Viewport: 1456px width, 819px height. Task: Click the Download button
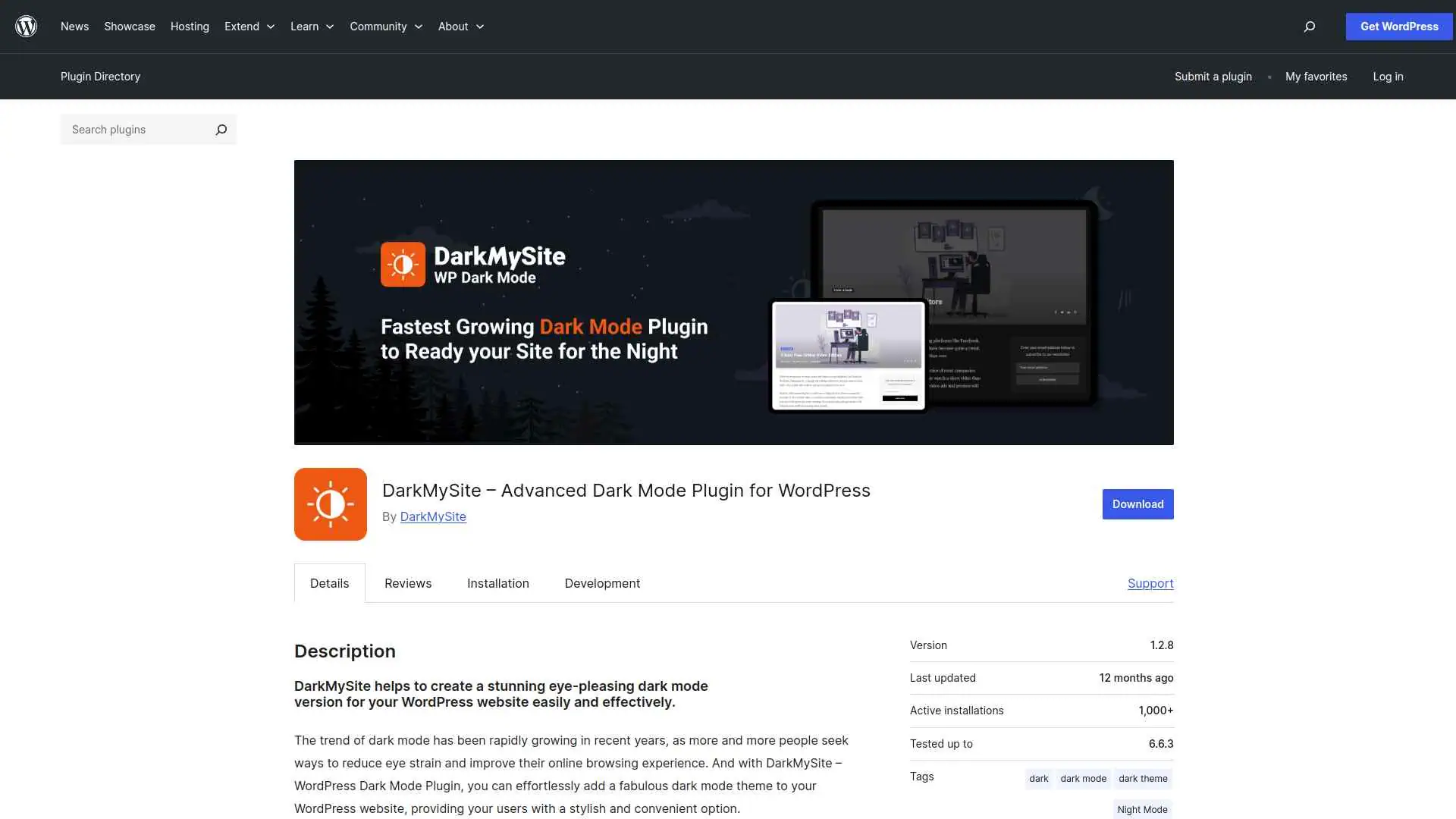(1137, 504)
